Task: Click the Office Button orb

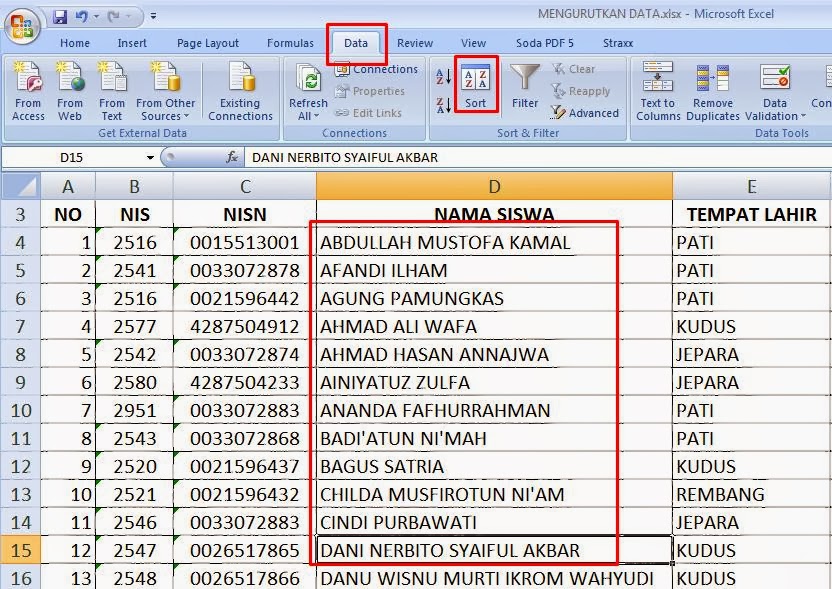Action: (x=22, y=25)
